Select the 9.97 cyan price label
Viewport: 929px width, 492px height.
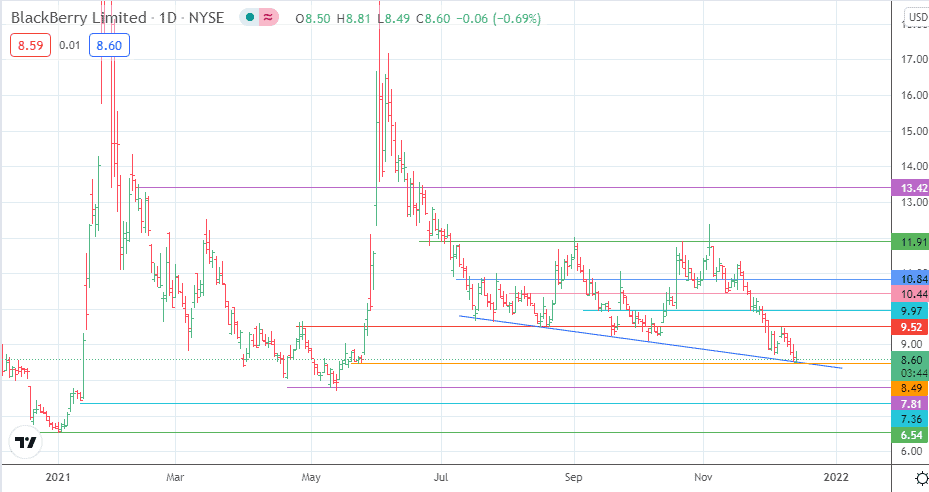[x=910, y=311]
